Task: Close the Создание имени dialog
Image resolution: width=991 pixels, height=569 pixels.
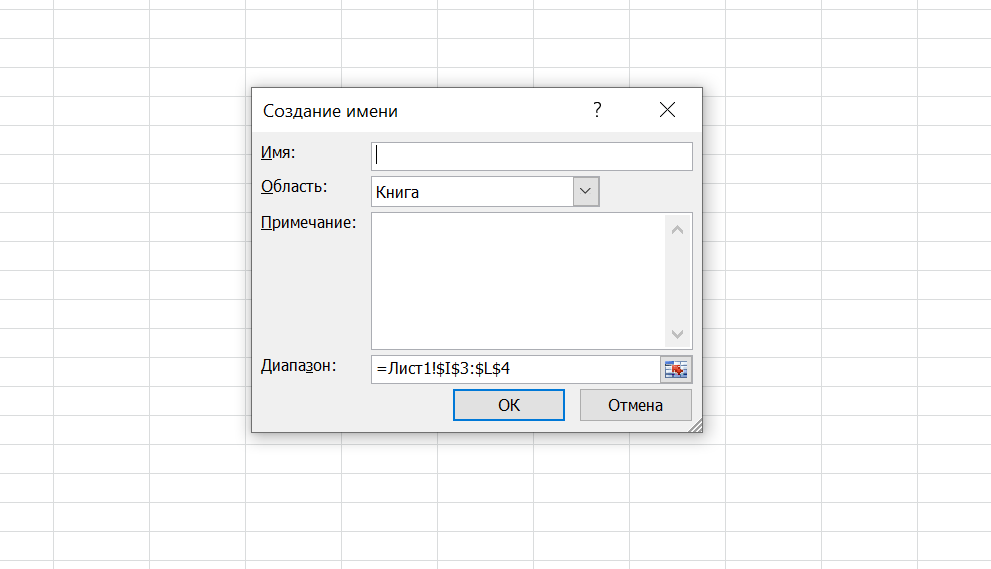Action: pyautogui.click(x=667, y=110)
